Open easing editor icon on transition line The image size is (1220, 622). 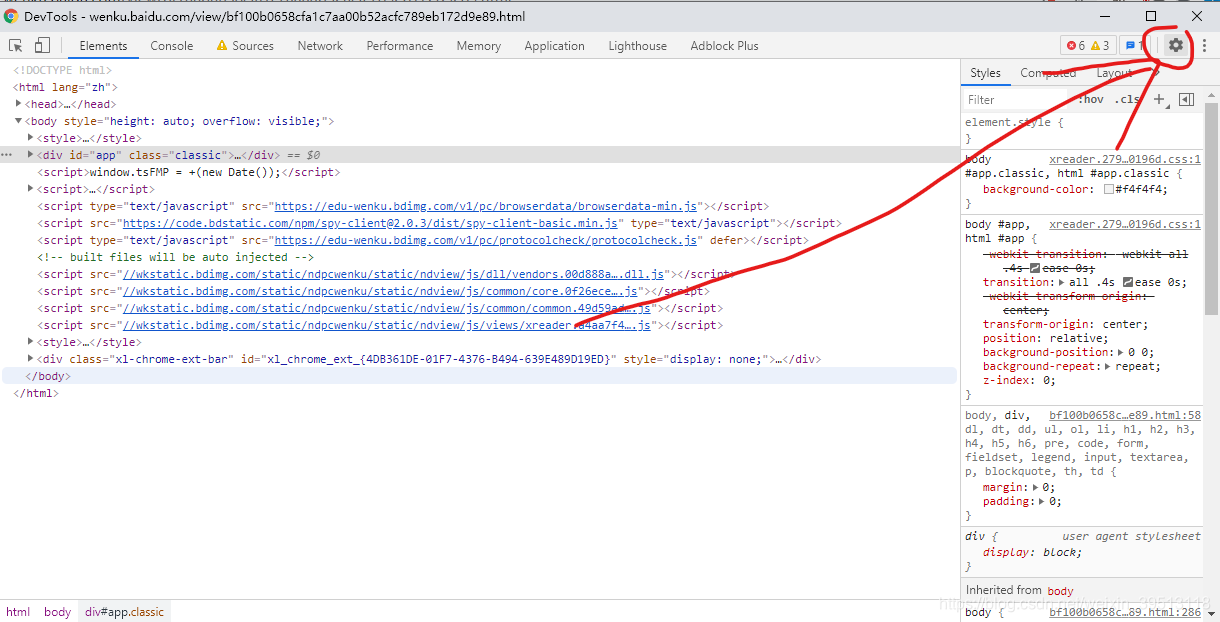point(1128,283)
